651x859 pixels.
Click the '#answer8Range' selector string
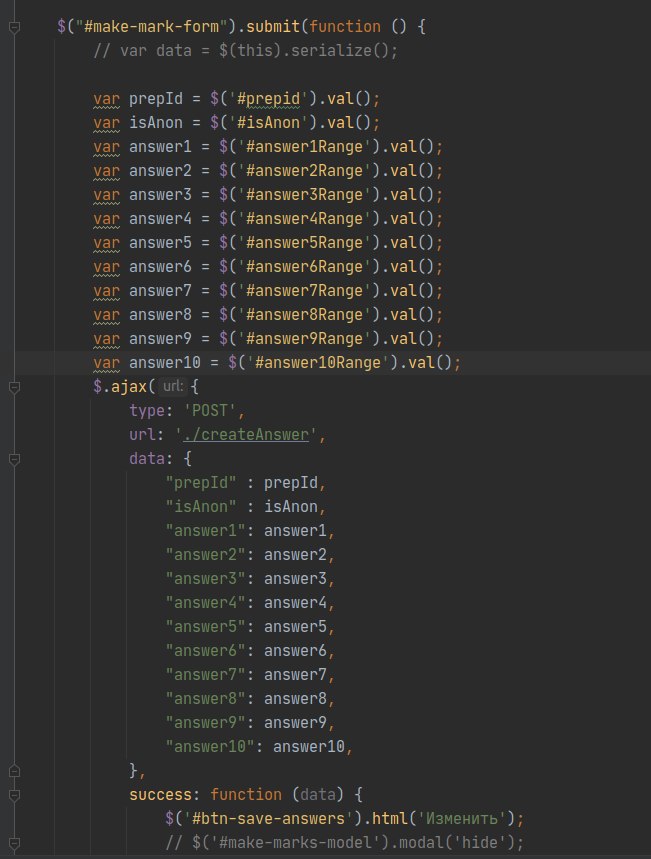(305, 314)
